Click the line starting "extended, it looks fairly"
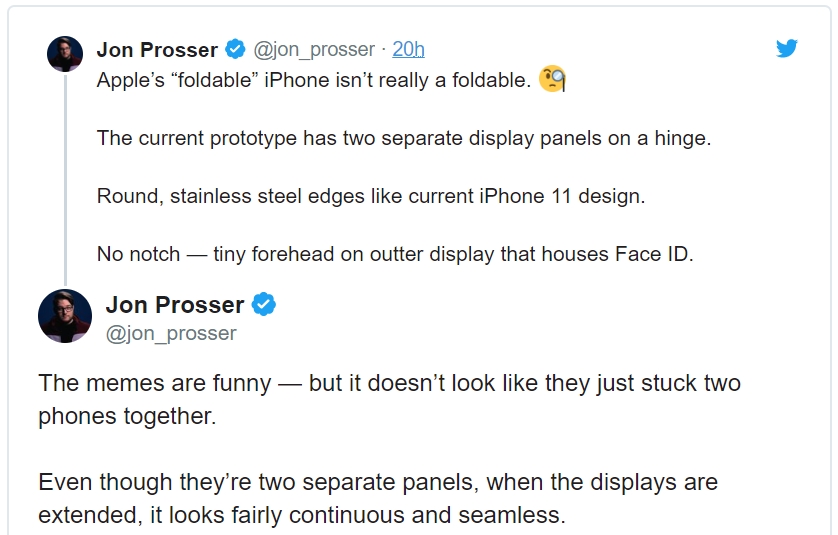 coord(302,516)
